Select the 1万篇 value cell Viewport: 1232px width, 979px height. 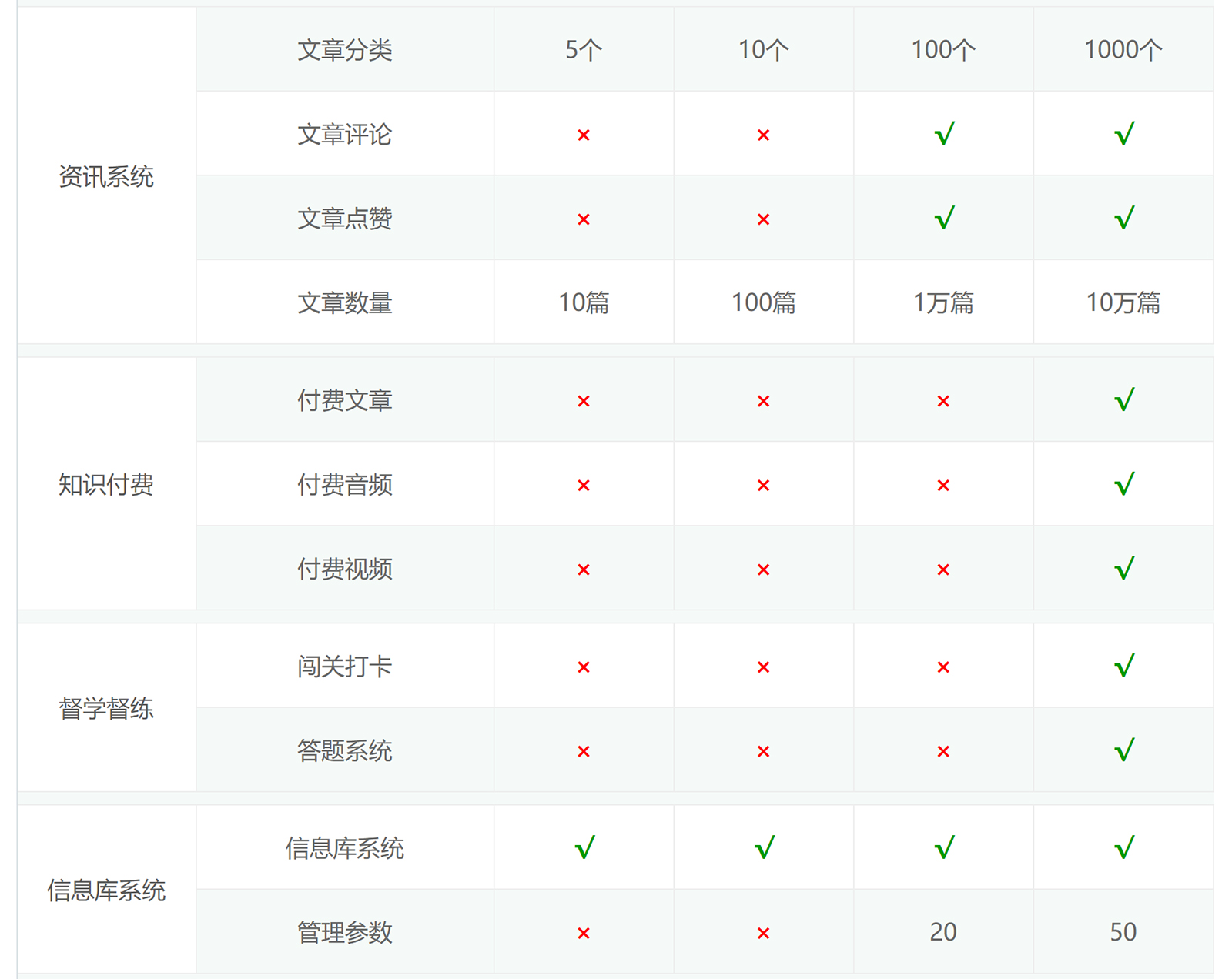tap(943, 302)
